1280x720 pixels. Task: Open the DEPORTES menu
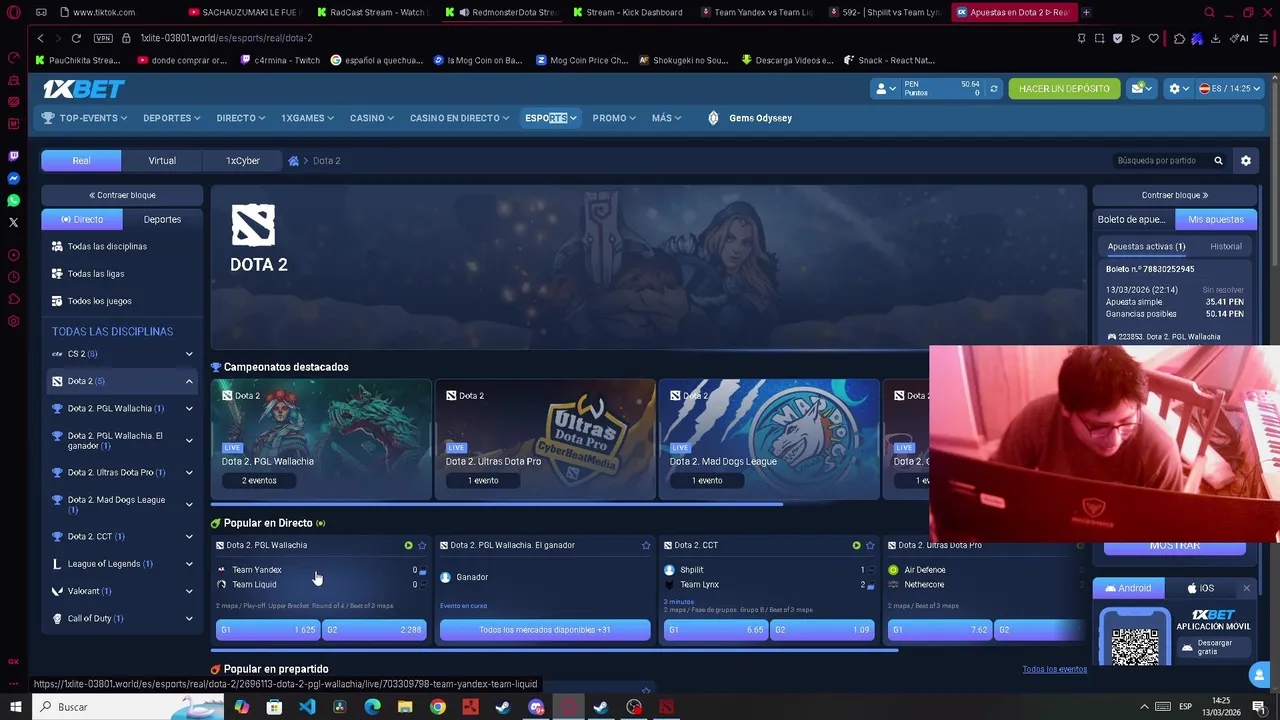(x=171, y=118)
